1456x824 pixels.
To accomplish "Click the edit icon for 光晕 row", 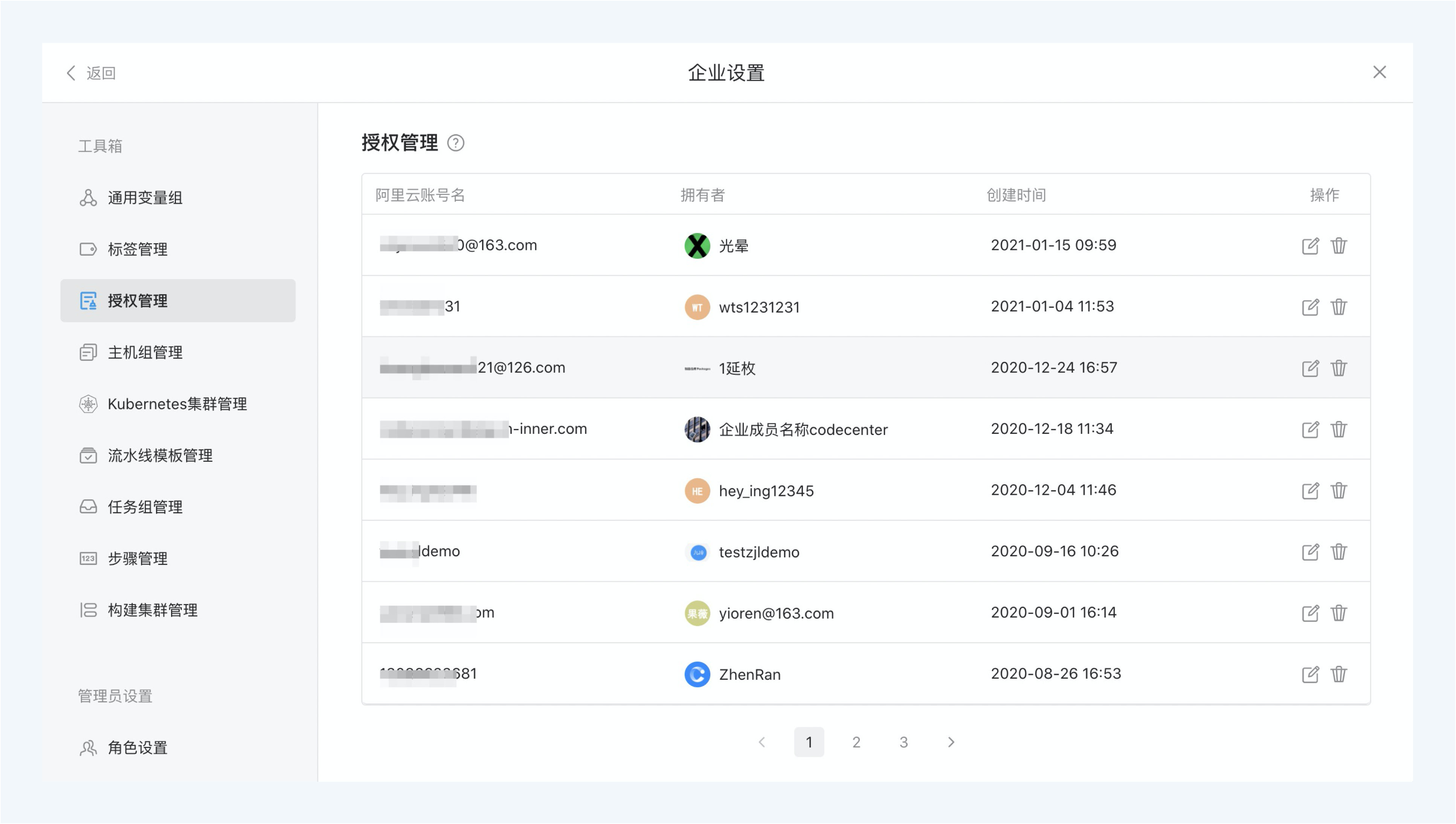I will point(1310,246).
